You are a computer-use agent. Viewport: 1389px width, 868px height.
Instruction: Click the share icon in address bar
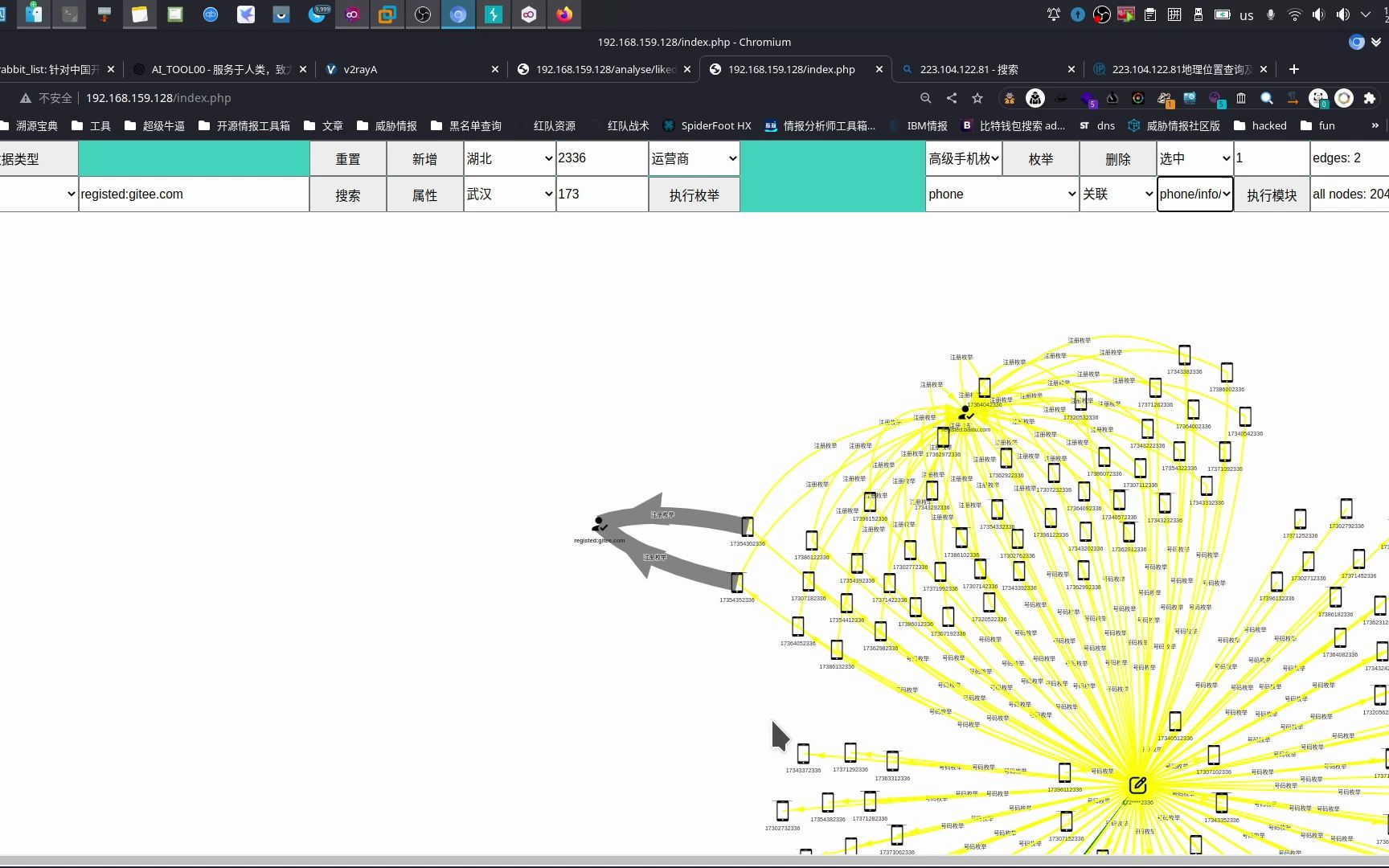click(952, 98)
